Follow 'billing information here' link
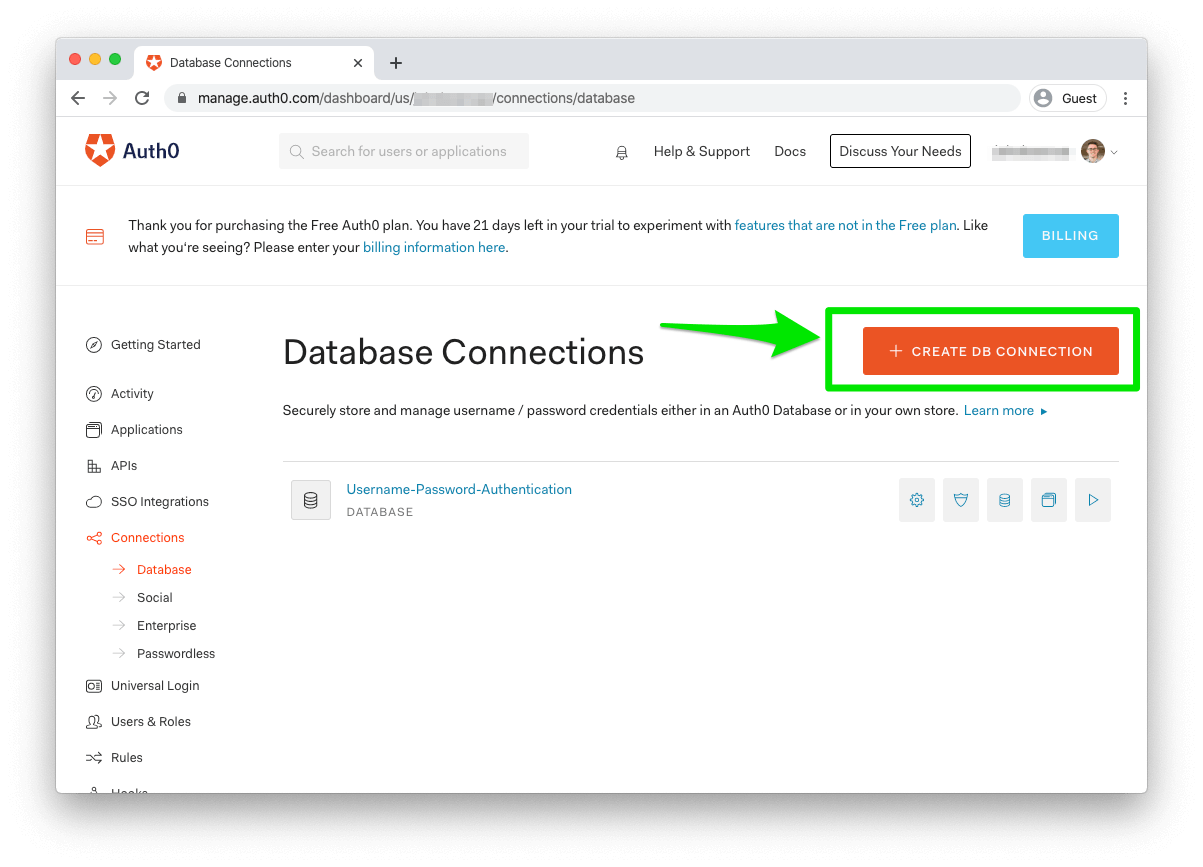 (434, 248)
